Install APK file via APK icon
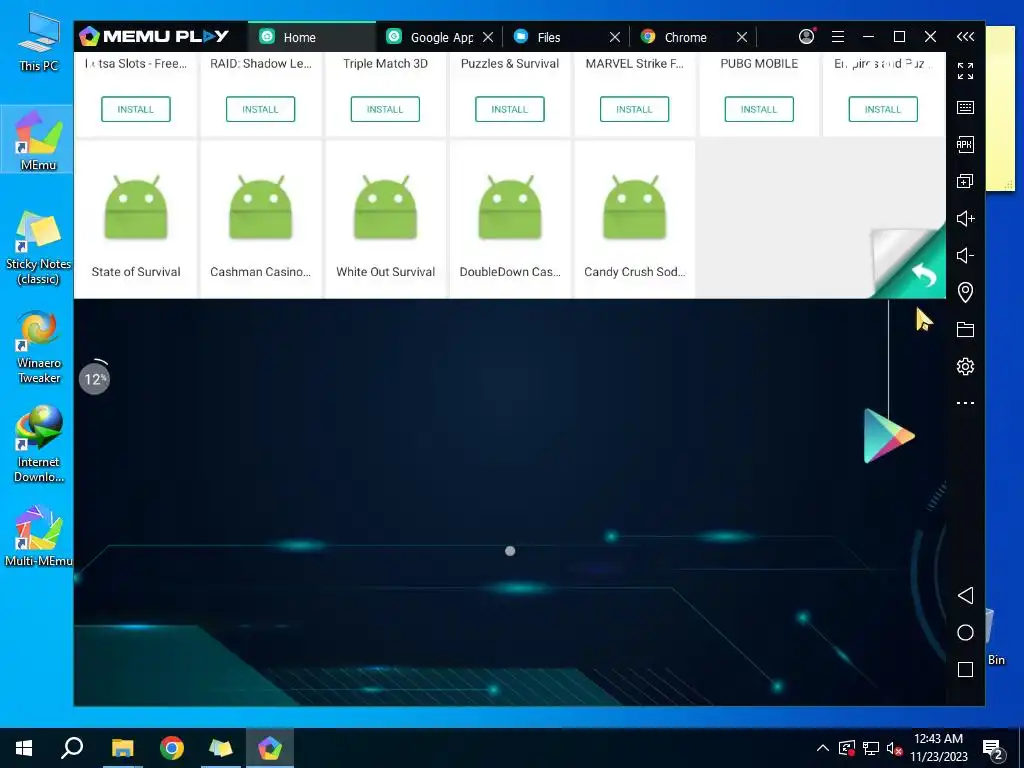Viewport: 1024px width, 768px height. 965,144
